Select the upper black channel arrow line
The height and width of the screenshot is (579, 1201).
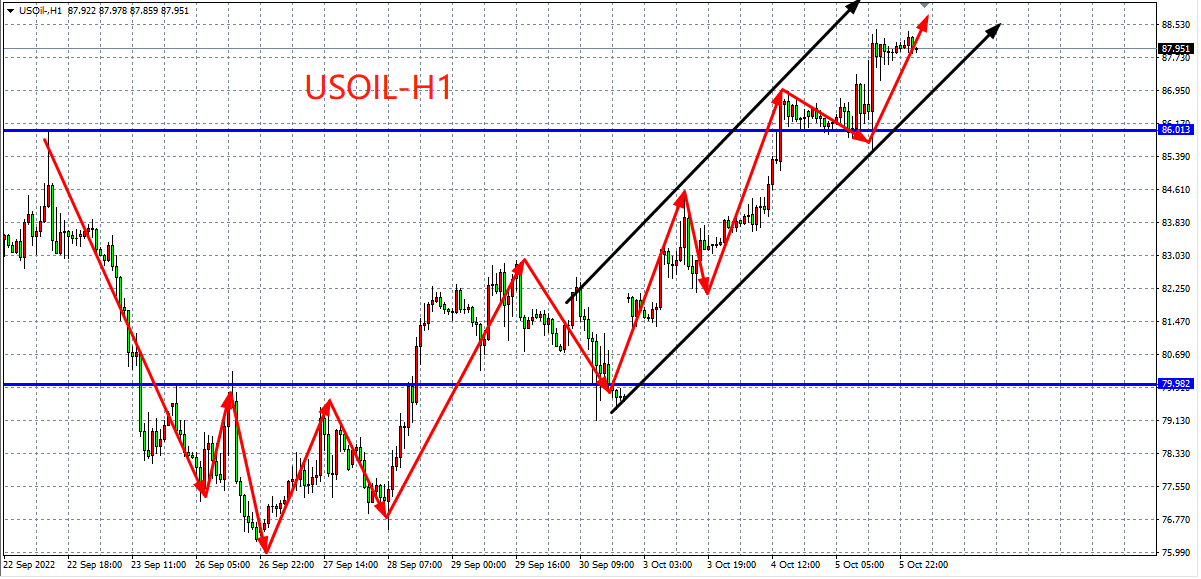coord(710,150)
